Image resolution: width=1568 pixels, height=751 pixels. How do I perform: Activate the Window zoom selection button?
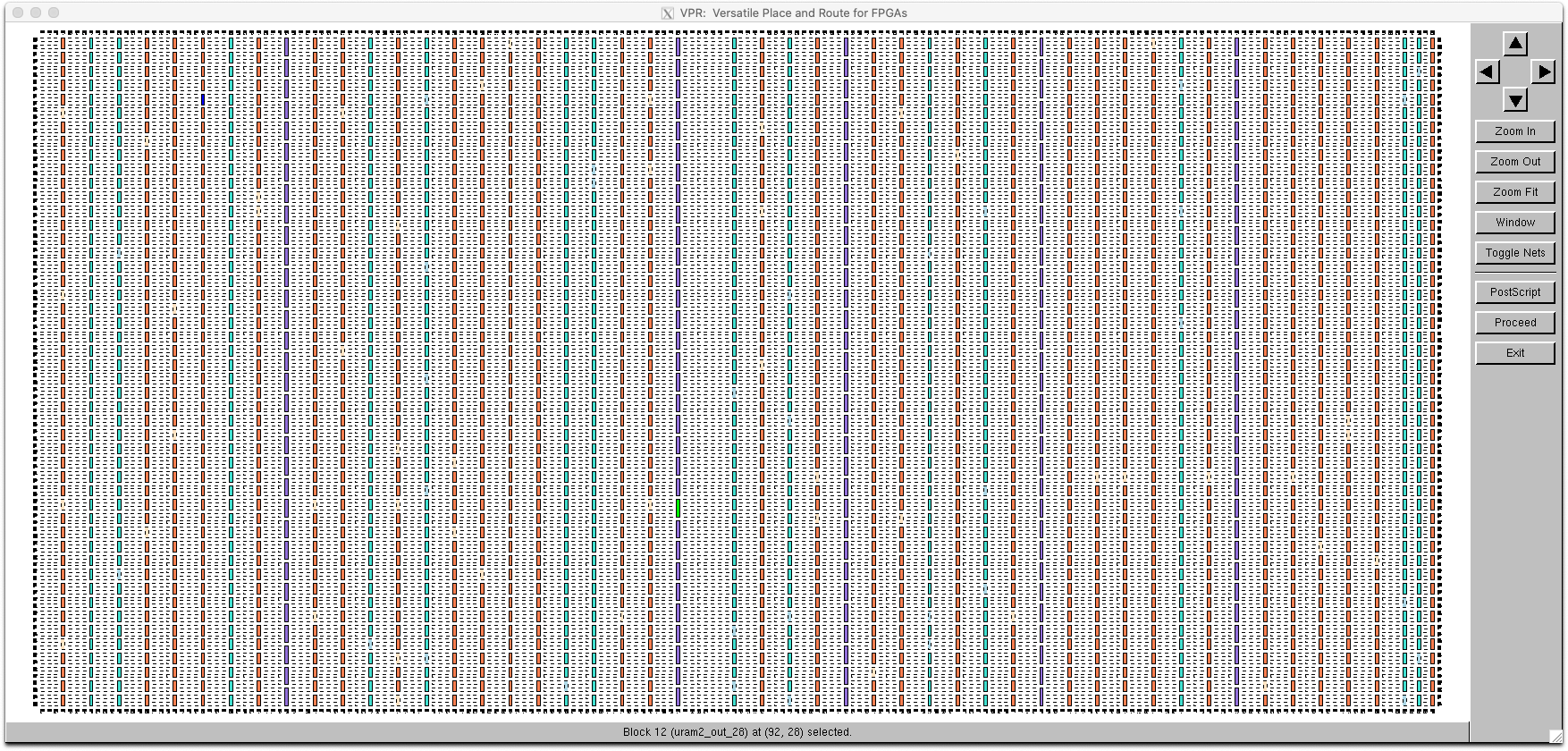[x=1515, y=223]
